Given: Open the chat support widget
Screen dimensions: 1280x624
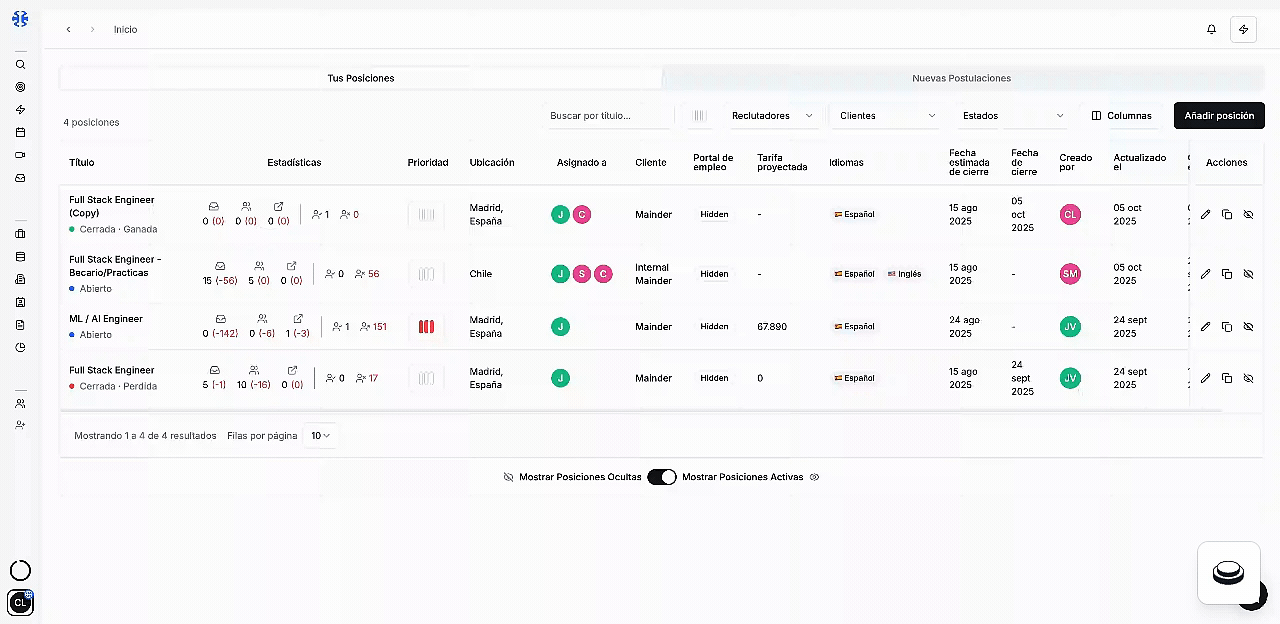Looking at the screenshot, I should (x=1228, y=573).
